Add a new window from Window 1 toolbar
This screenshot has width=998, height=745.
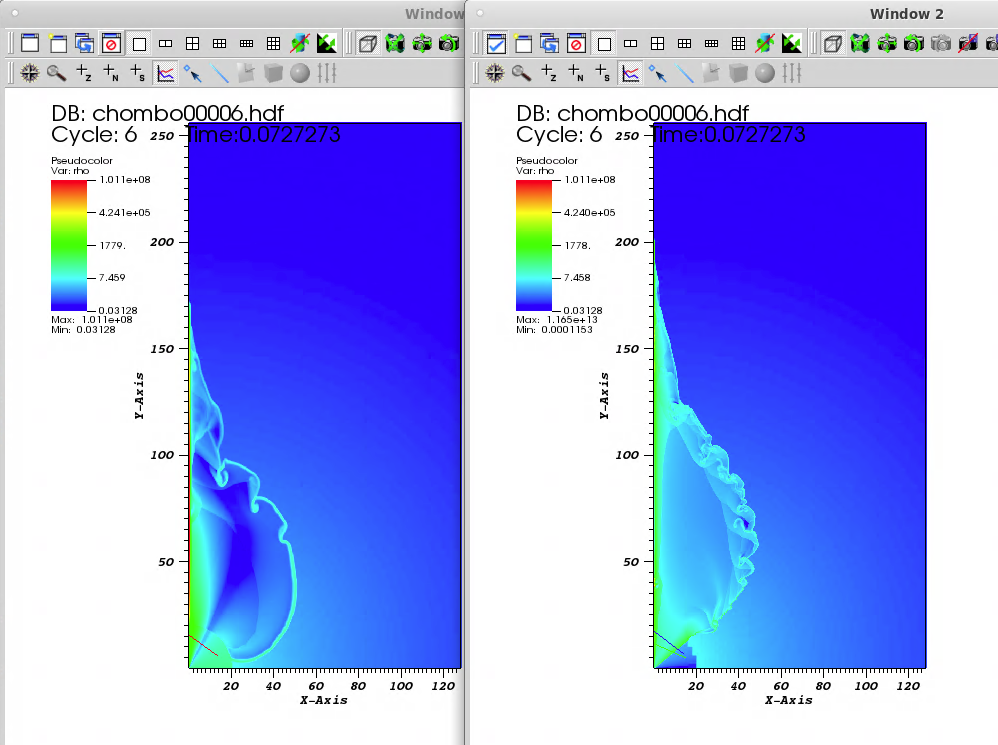[58, 43]
